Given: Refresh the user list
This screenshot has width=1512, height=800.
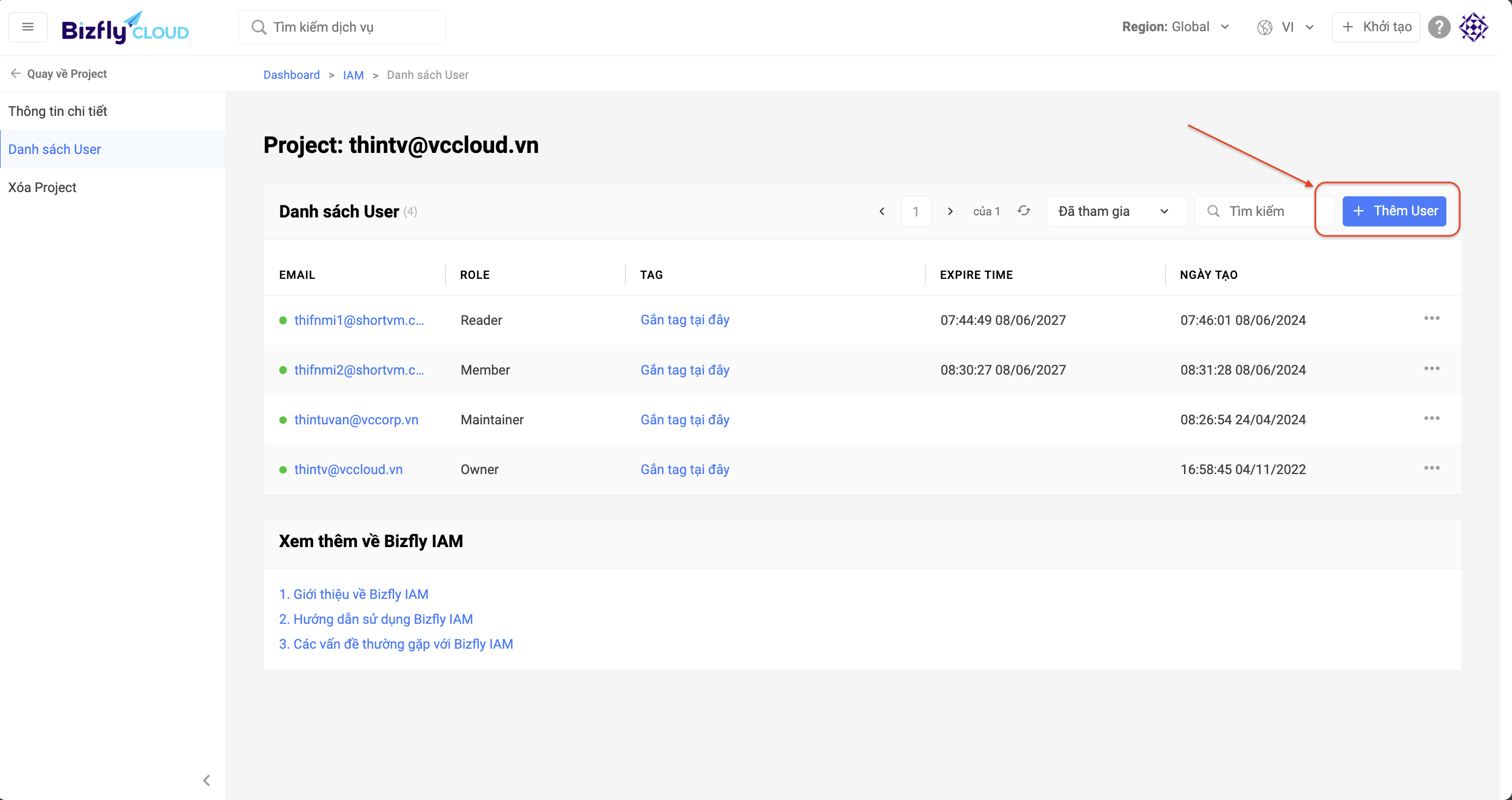Looking at the screenshot, I should point(1024,211).
